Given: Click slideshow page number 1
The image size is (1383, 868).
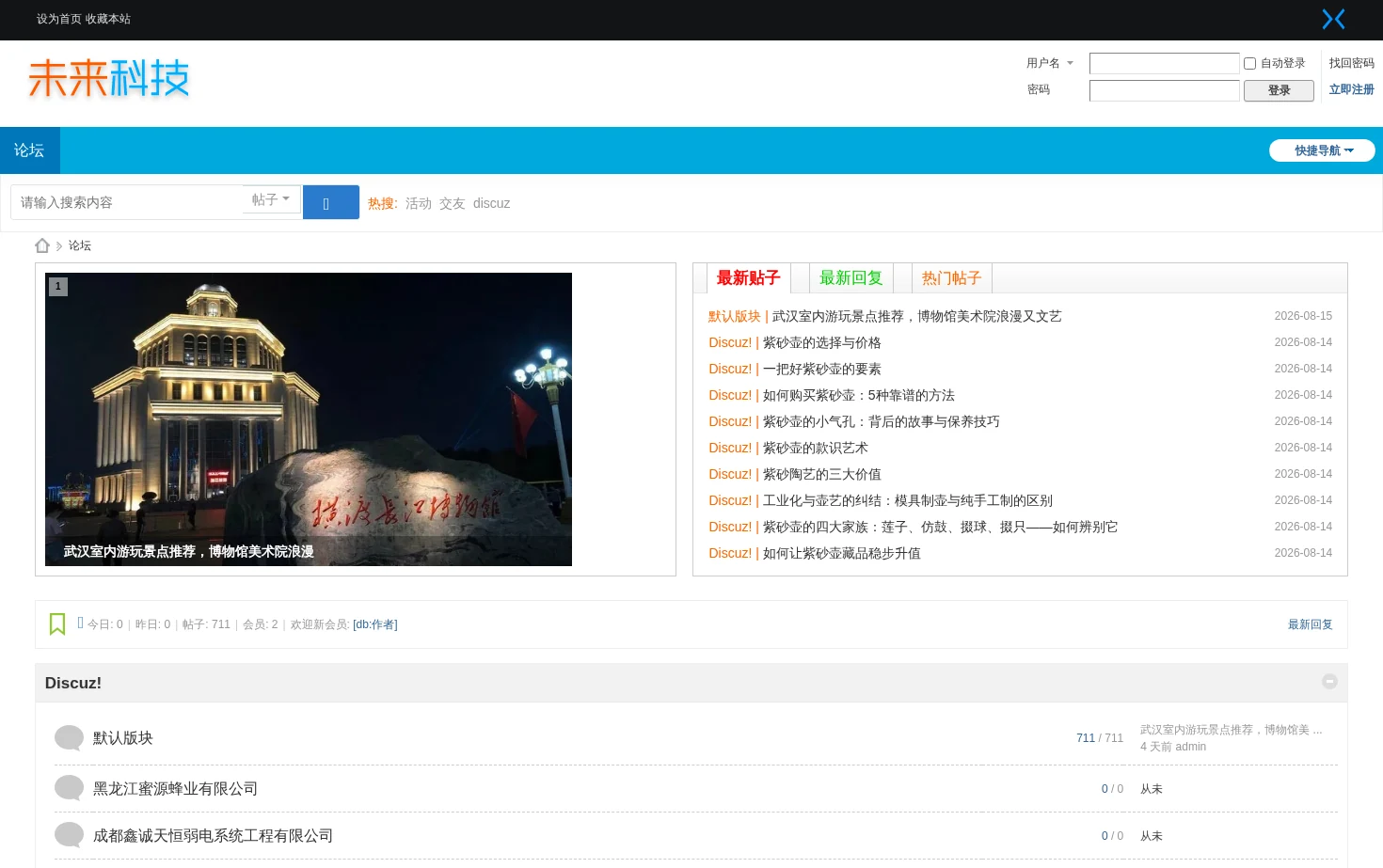Looking at the screenshot, I should click(x=58, y=287).
